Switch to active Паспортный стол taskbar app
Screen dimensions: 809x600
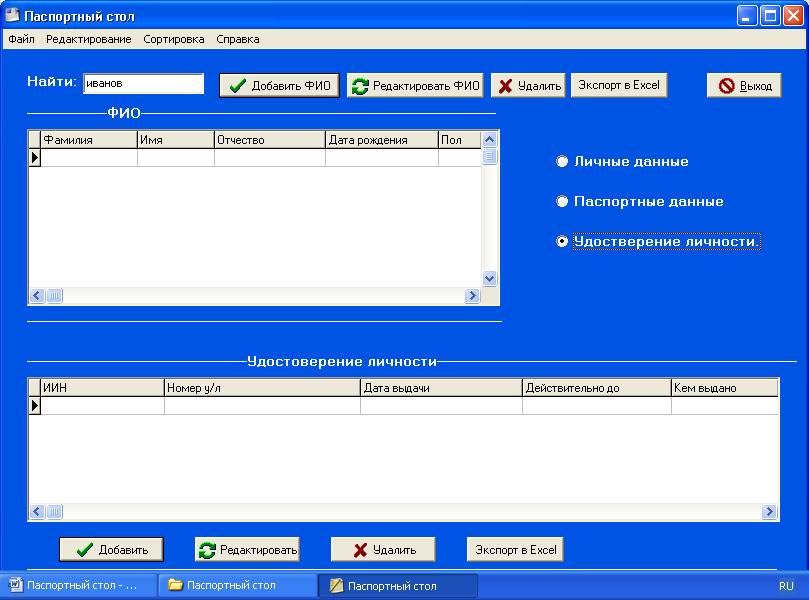398,586
